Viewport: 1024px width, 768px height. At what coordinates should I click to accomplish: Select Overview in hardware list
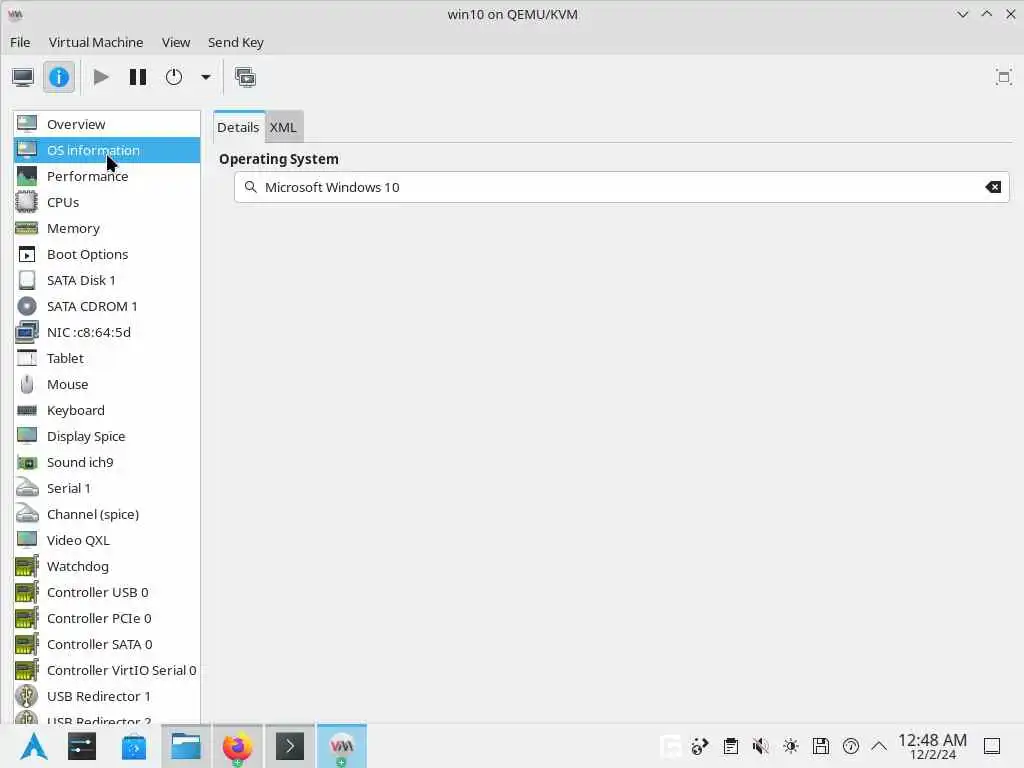point(107,124)
